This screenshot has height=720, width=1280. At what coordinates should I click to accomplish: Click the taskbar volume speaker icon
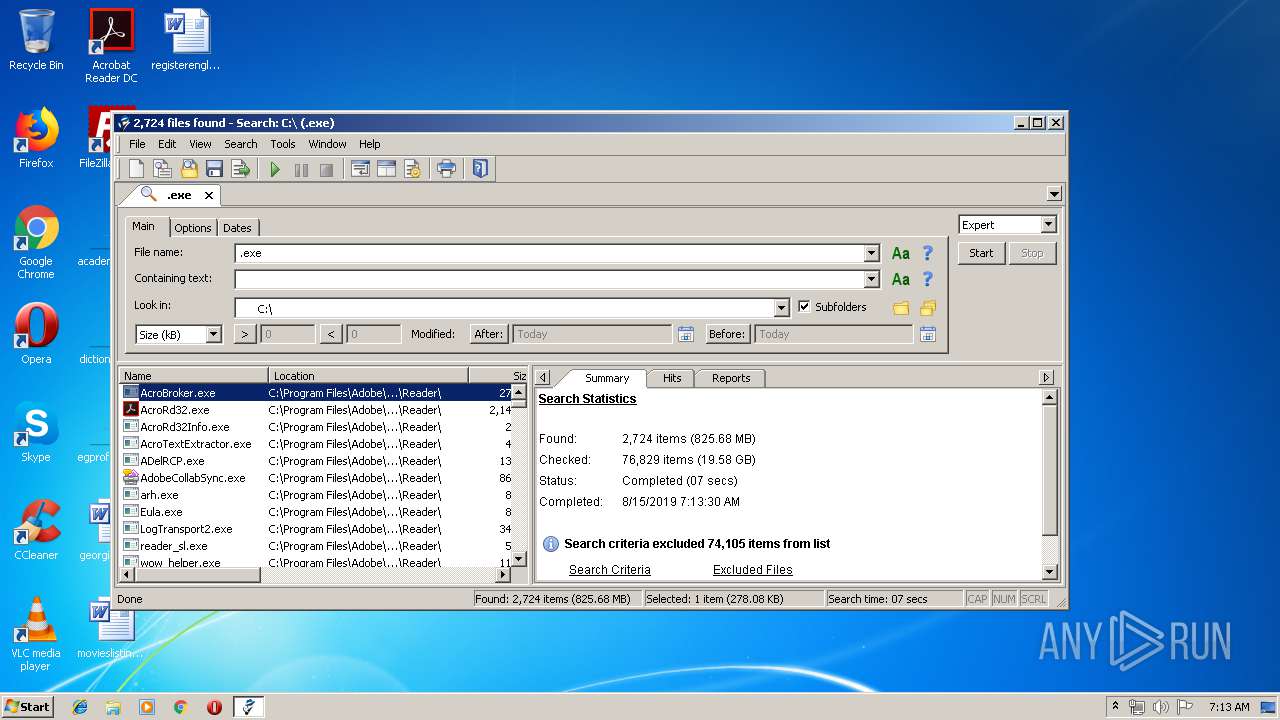(1160, 707)
